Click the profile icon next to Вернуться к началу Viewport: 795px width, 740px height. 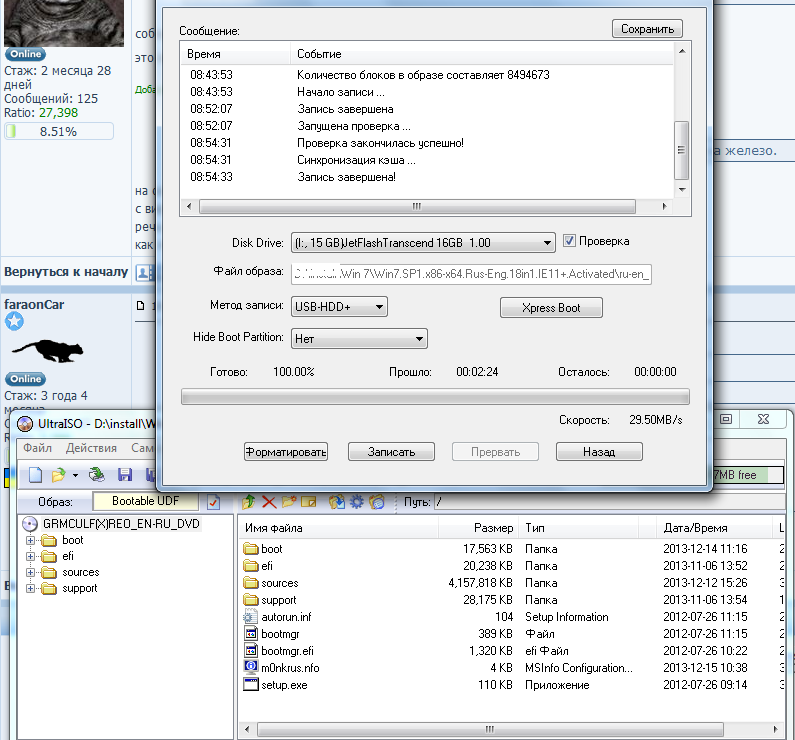point(144,273)
